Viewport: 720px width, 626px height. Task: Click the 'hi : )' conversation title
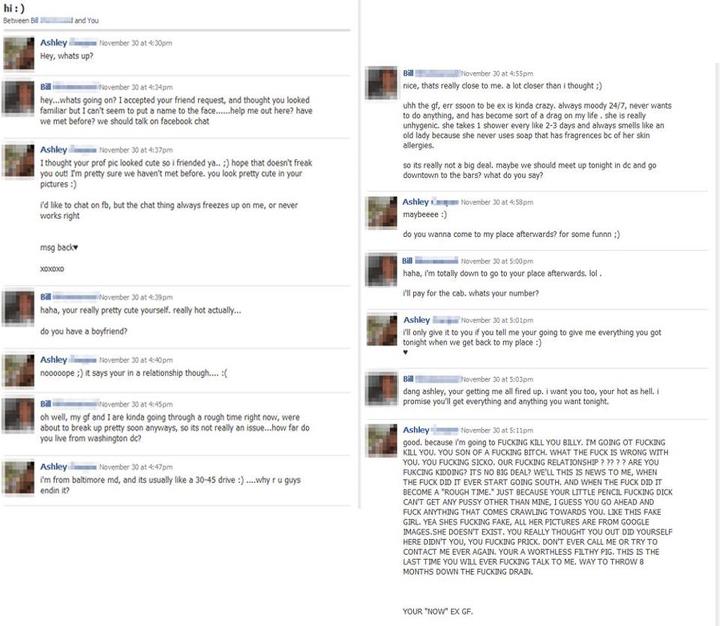point(14,8)
